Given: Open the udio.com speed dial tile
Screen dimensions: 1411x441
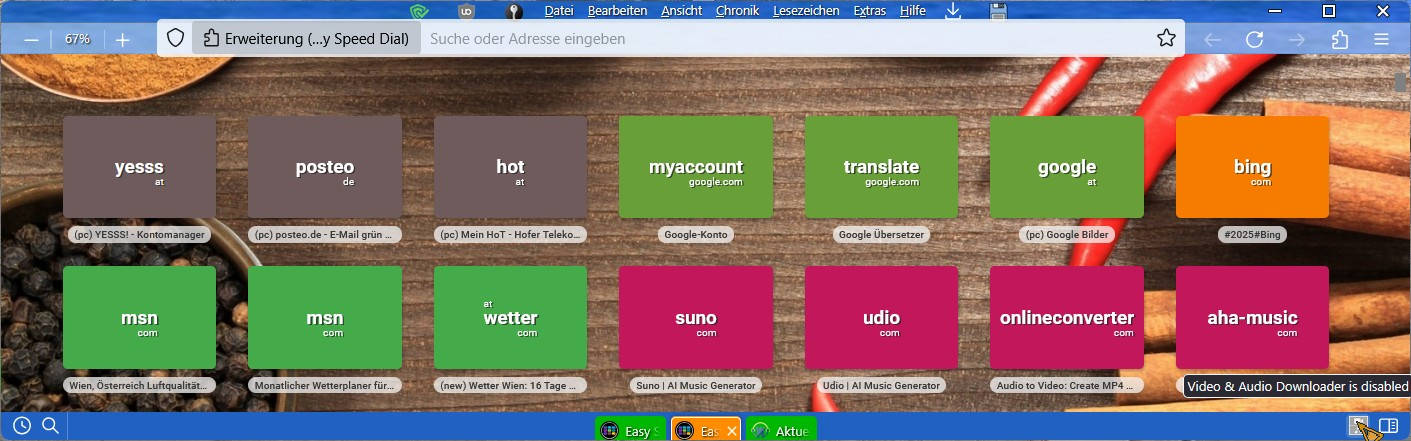Looking at the screenshot, I should (881, 317).
